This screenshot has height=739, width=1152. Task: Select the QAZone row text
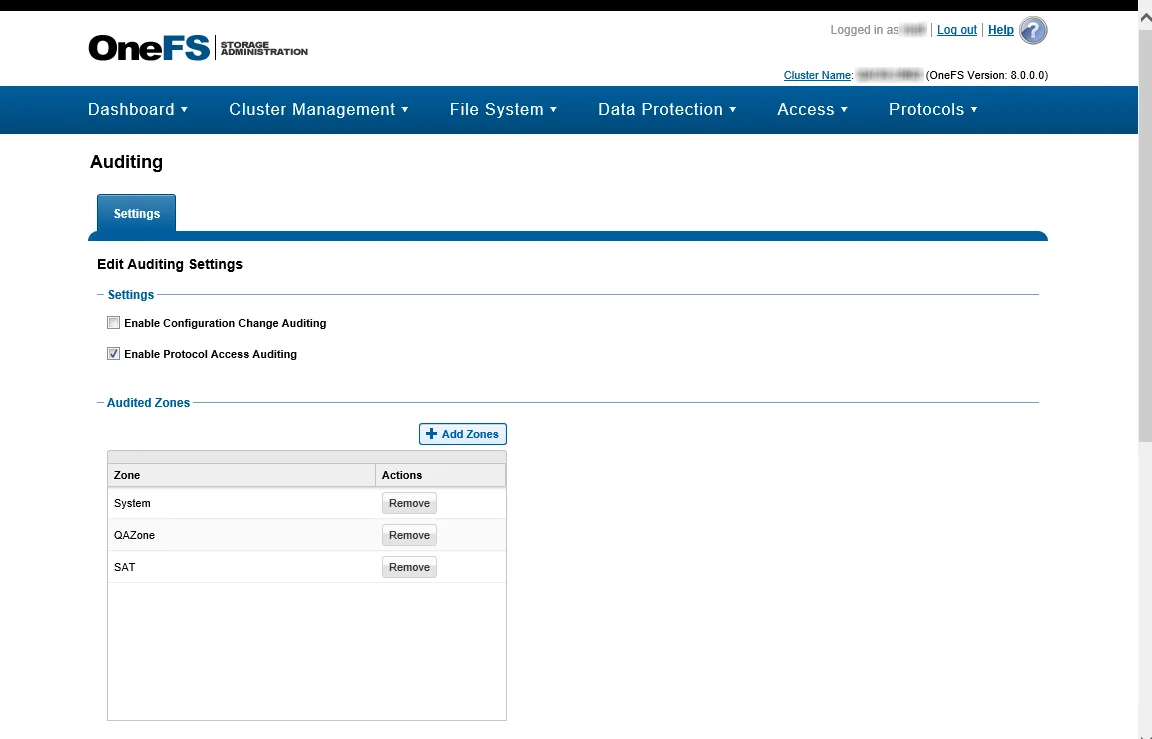[134, 535]
